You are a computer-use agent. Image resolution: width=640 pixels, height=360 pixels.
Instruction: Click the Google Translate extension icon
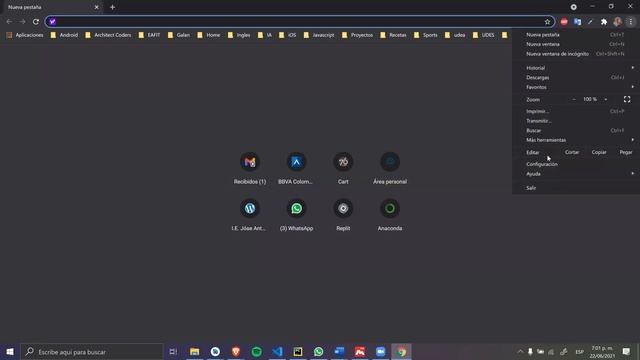tap(577, 22)
